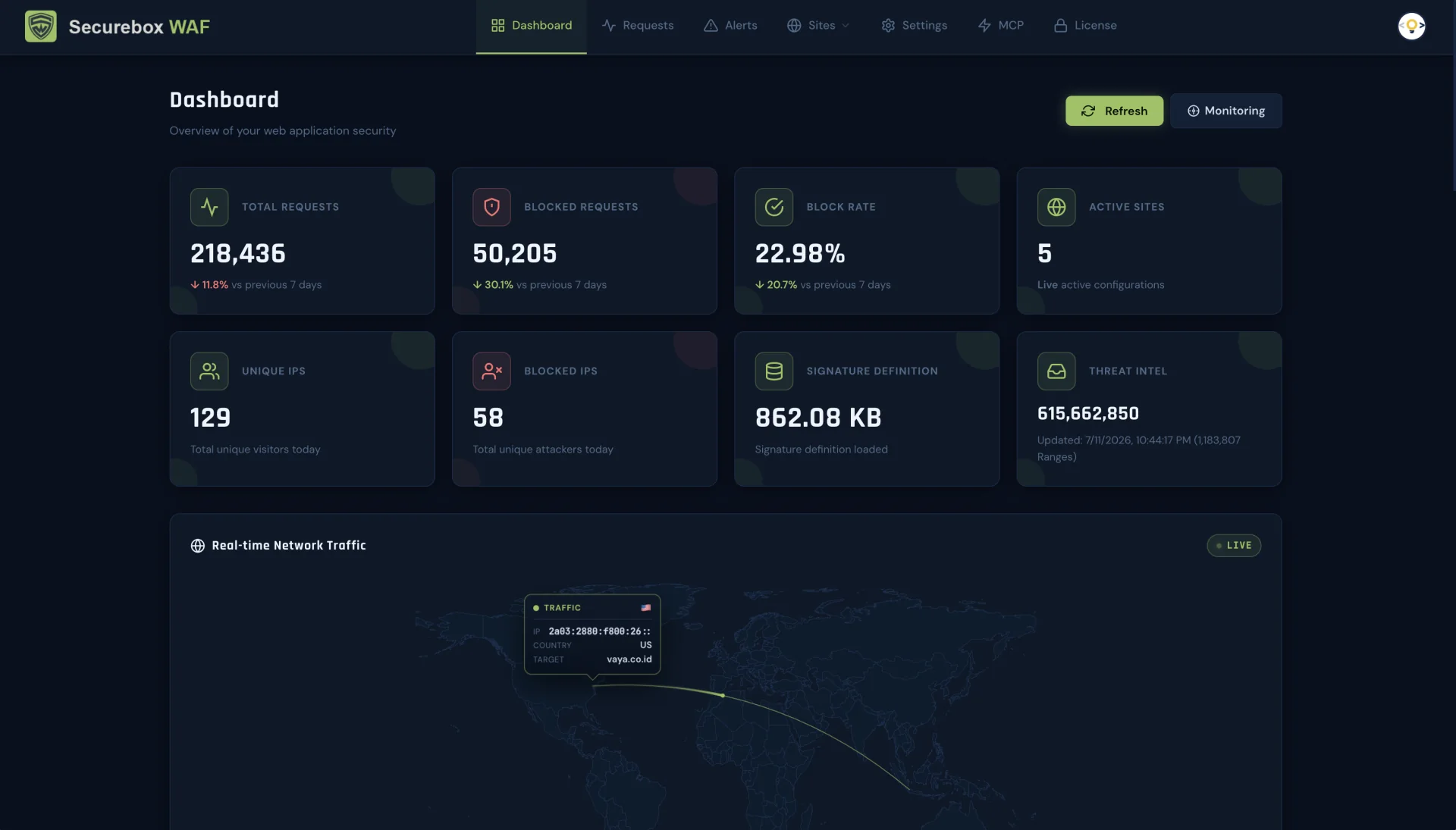The height and width of the screenshot is (830, 1456).
Task: Open the Monitoring button
Action: pyautogui.click(x=1225, y=111)
